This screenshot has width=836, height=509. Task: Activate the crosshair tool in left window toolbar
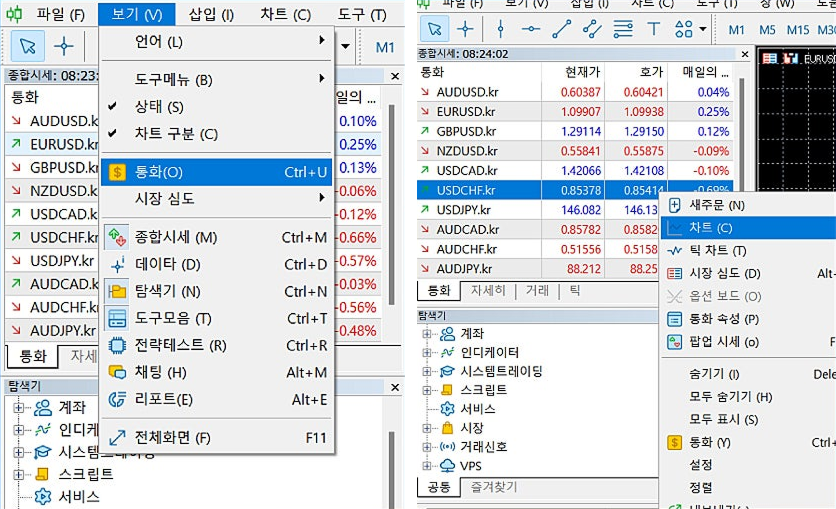[x=63, y=46]
